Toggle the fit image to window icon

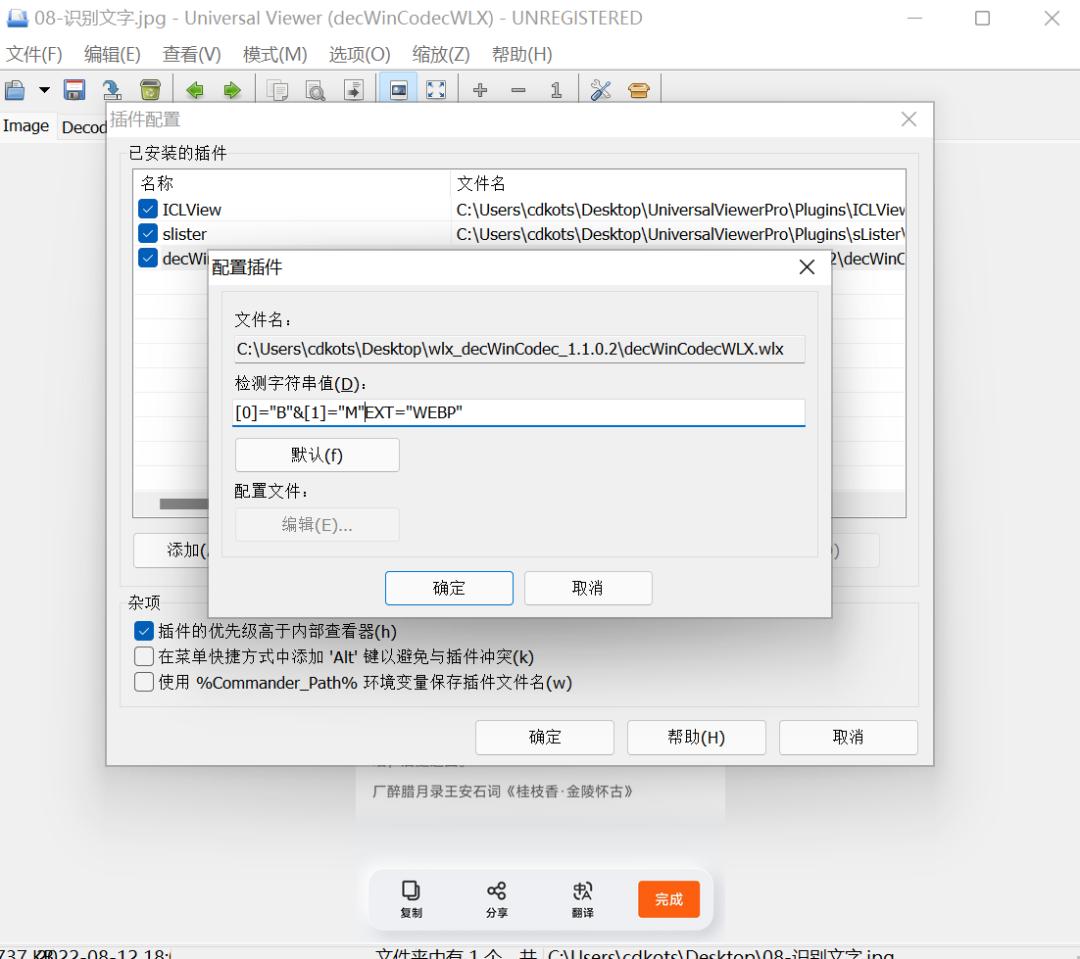398,90
